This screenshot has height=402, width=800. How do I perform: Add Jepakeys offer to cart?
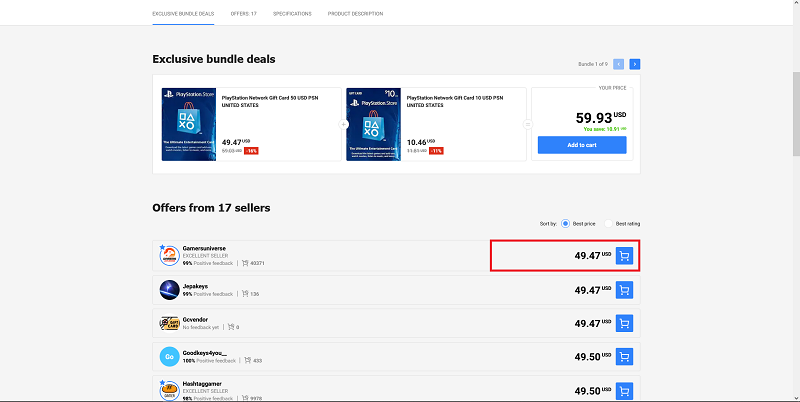pos(625,290)
